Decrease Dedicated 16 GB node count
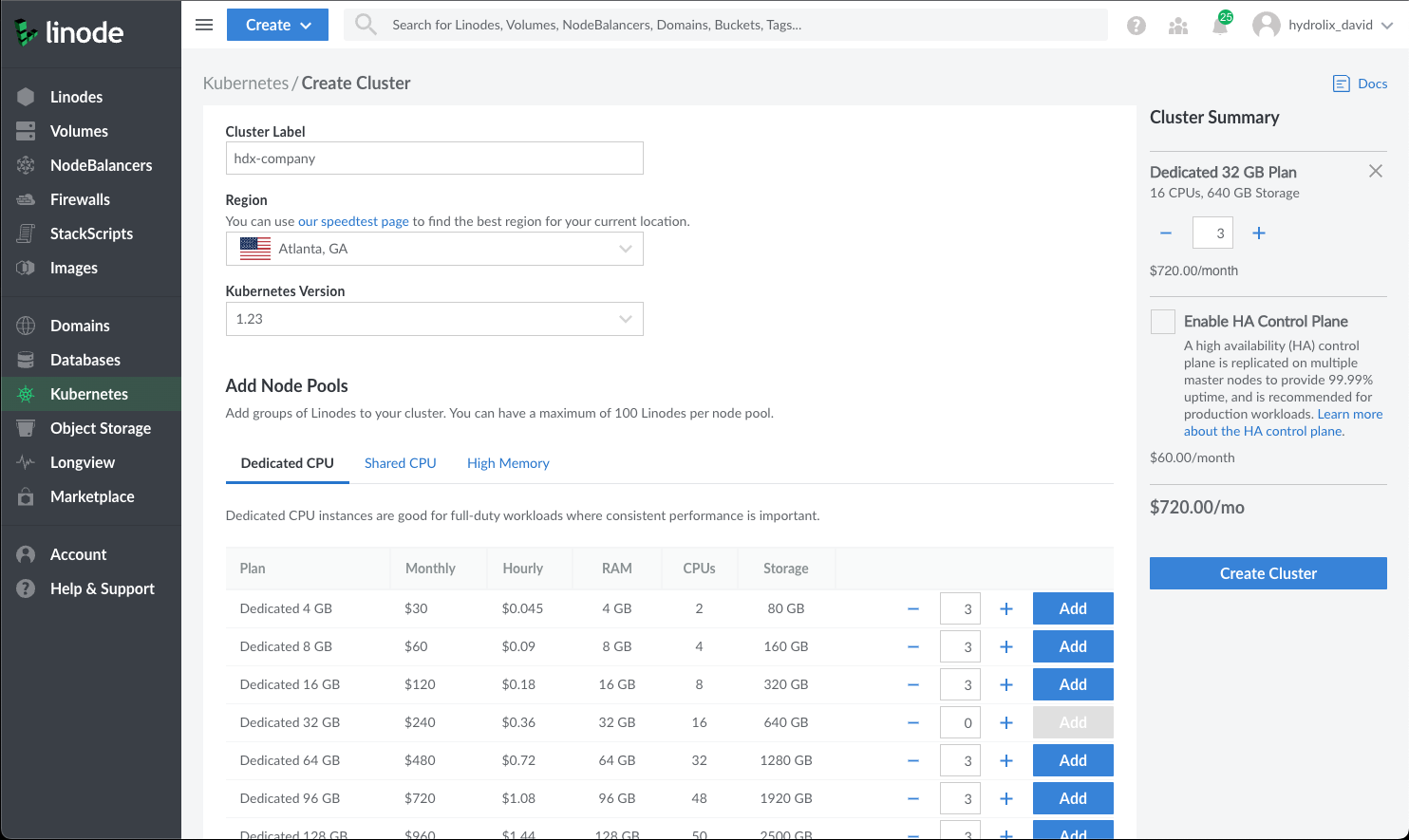This screenshot has height=840, width=1409. pyautogui.click(x=913, y=685)
